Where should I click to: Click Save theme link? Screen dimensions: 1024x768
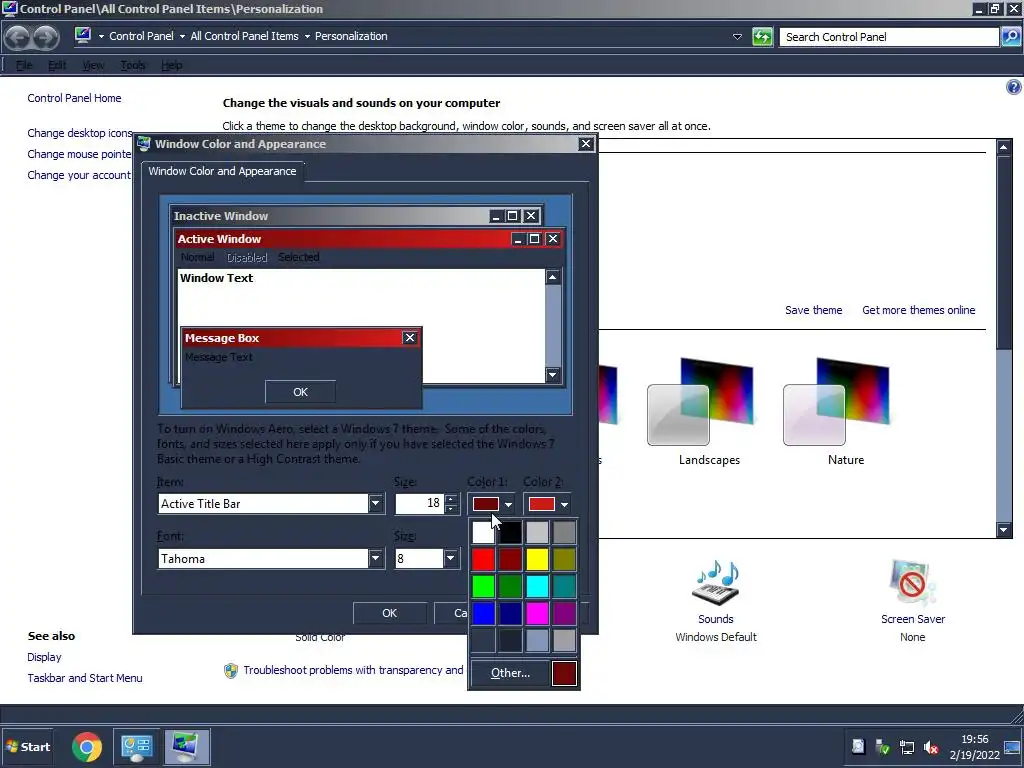(813, 310)
